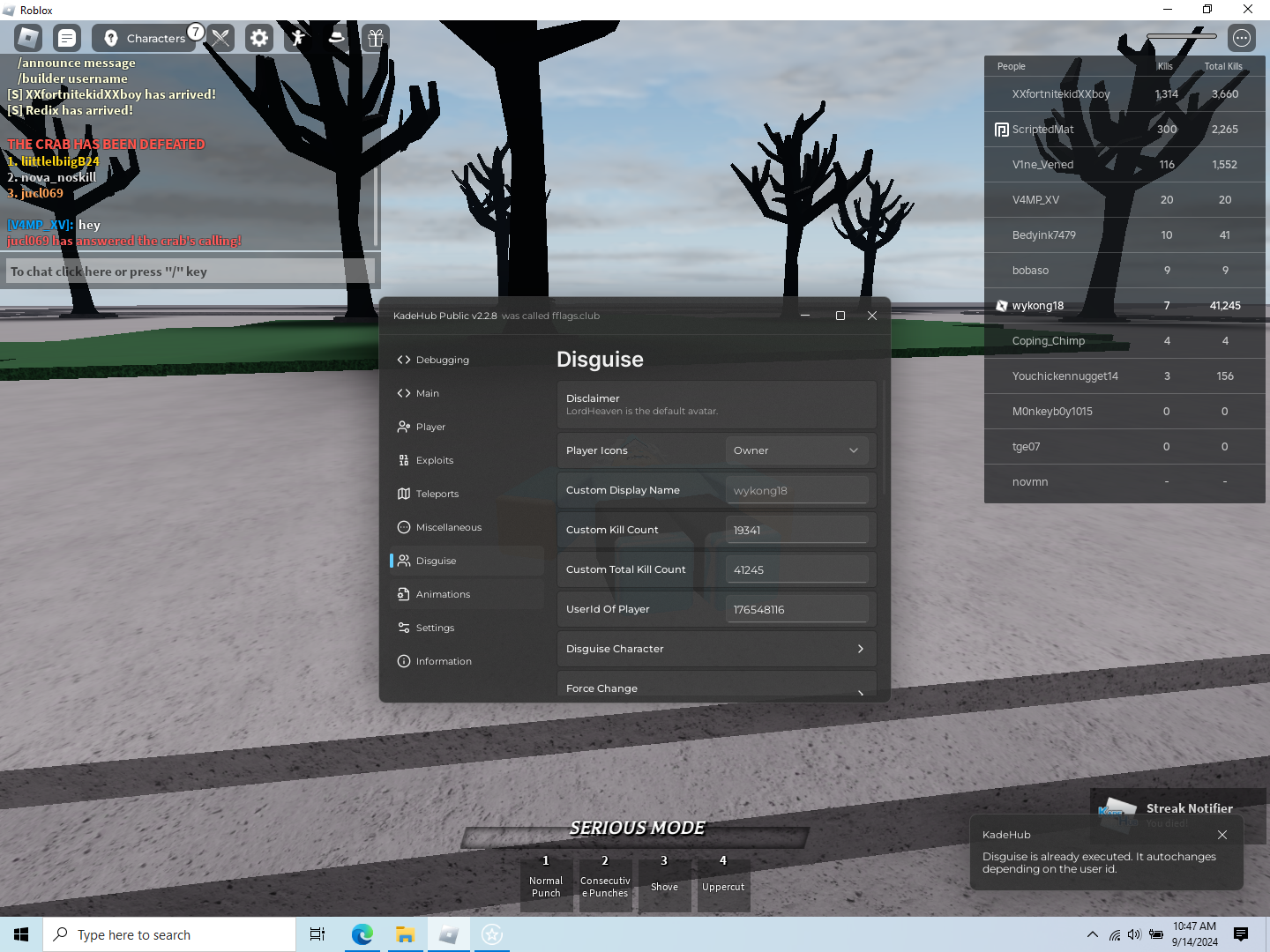This screenshot has width=1270, height=952.
Task: Use the Uppercut ability slot
Action: click(723, 886)
